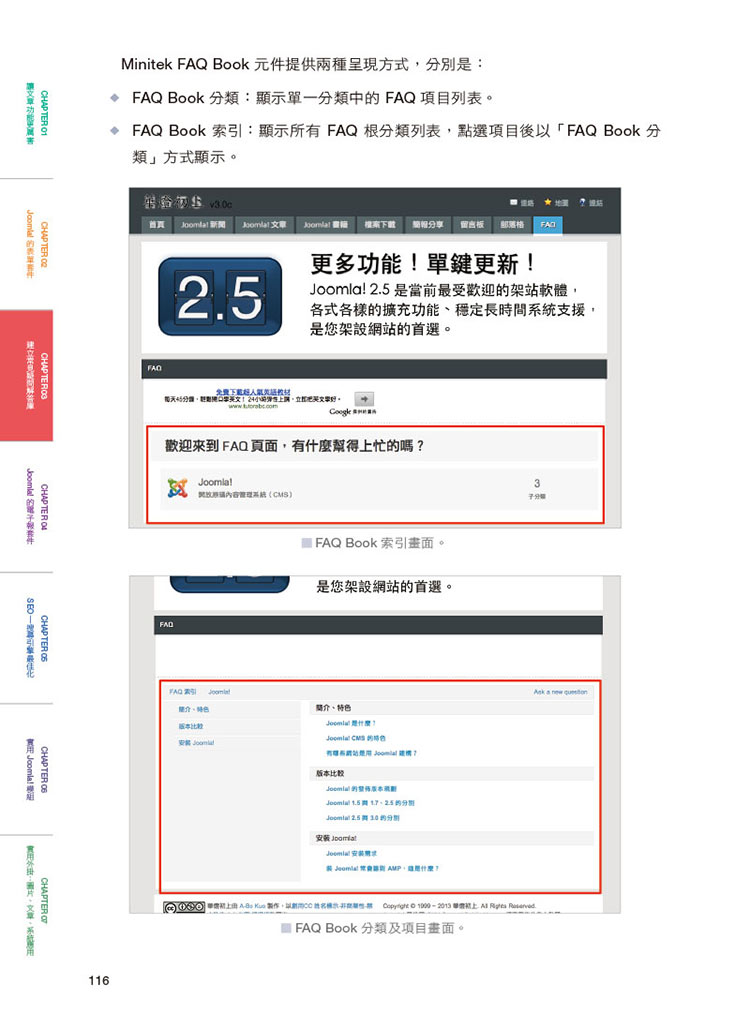Open the Joomla! category title in FAQ index
This screenshot has width=750, height=1014.
215,482
